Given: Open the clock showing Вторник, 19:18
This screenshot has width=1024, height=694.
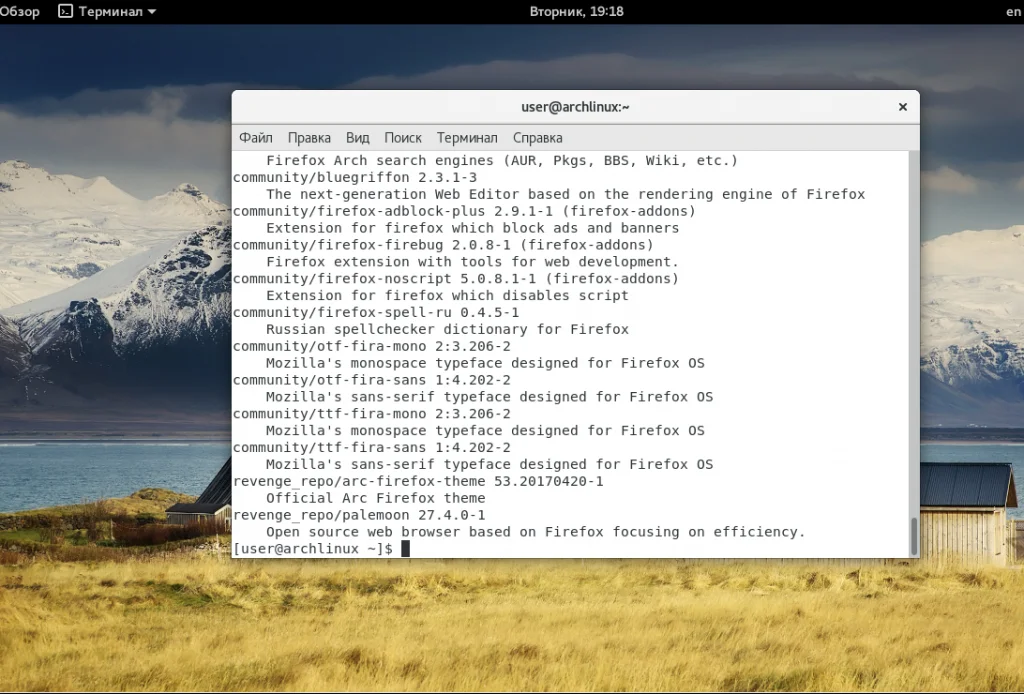Looking at the screenshot, I should point(576,12).
